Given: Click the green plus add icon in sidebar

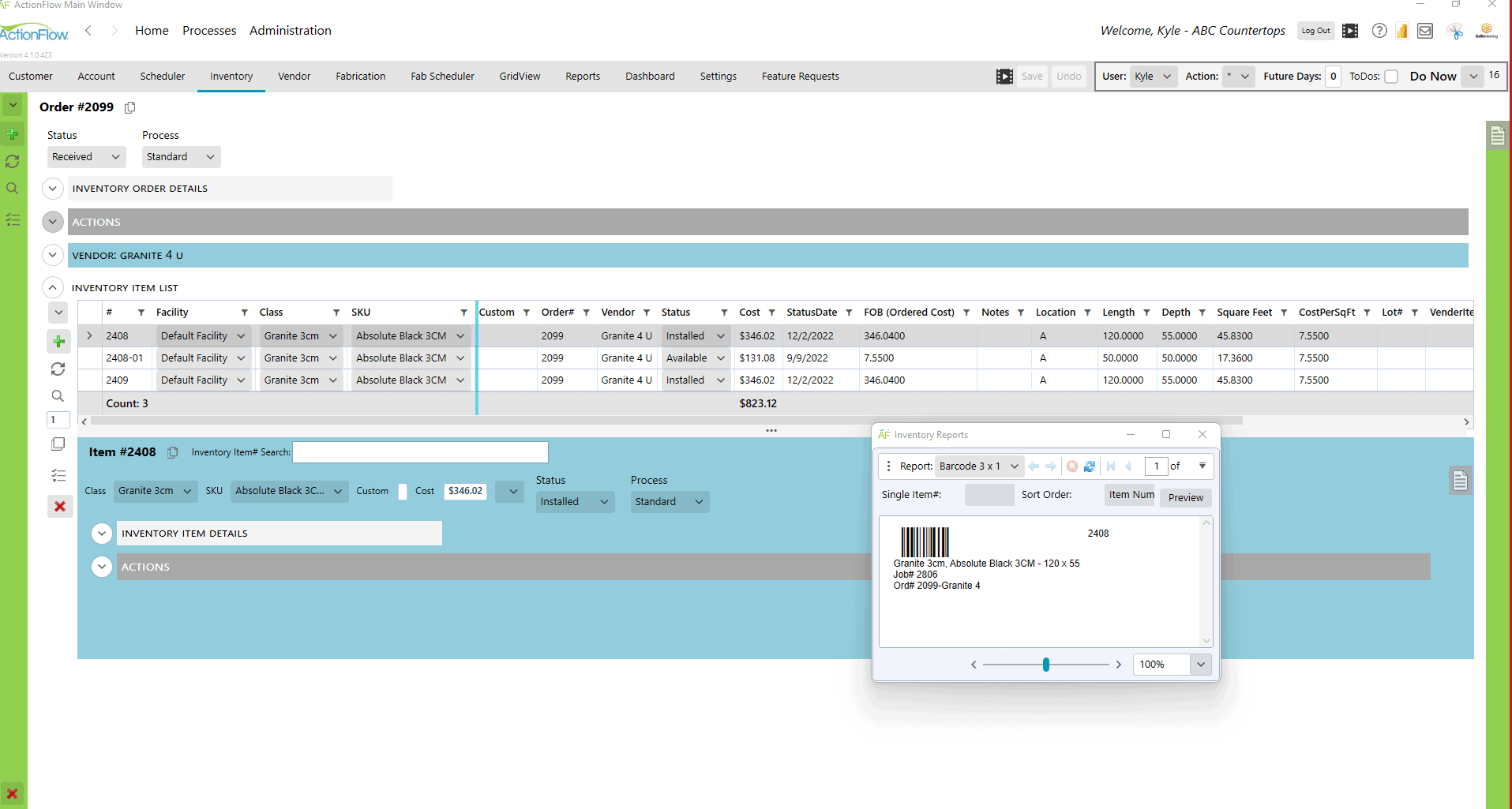Looking at the screenshot, I should tap(13, 133).
